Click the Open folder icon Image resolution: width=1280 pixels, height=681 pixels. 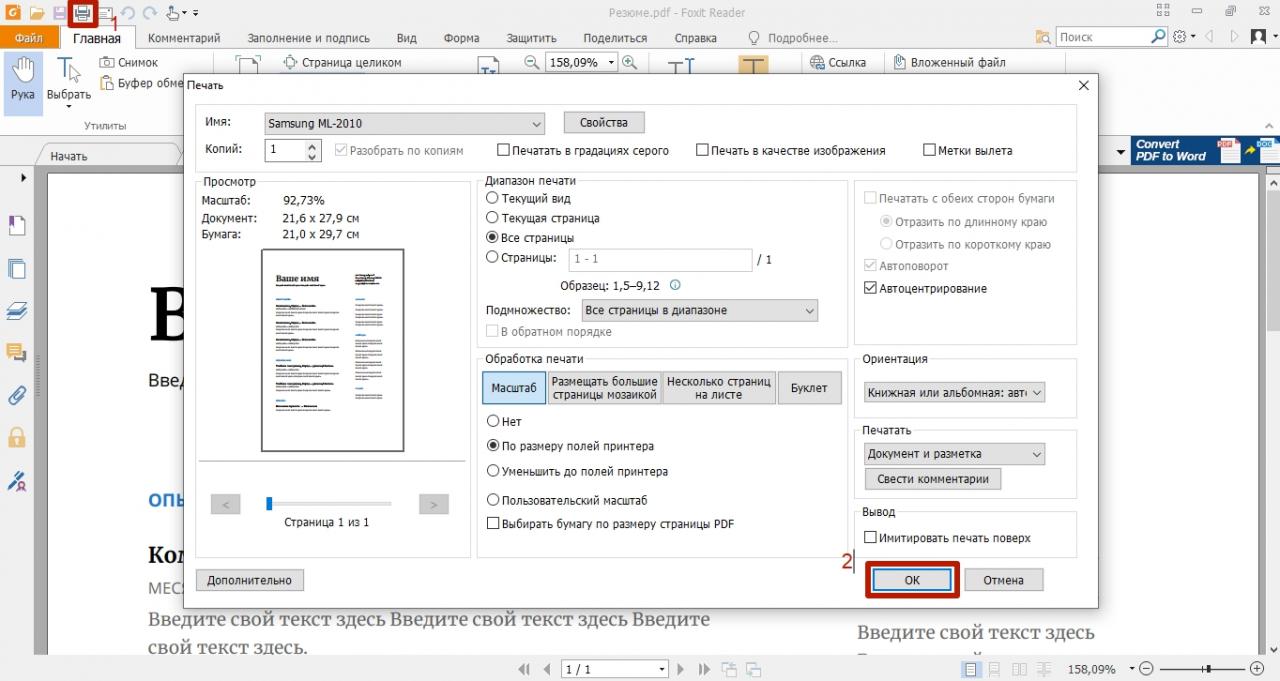[37, 13]
